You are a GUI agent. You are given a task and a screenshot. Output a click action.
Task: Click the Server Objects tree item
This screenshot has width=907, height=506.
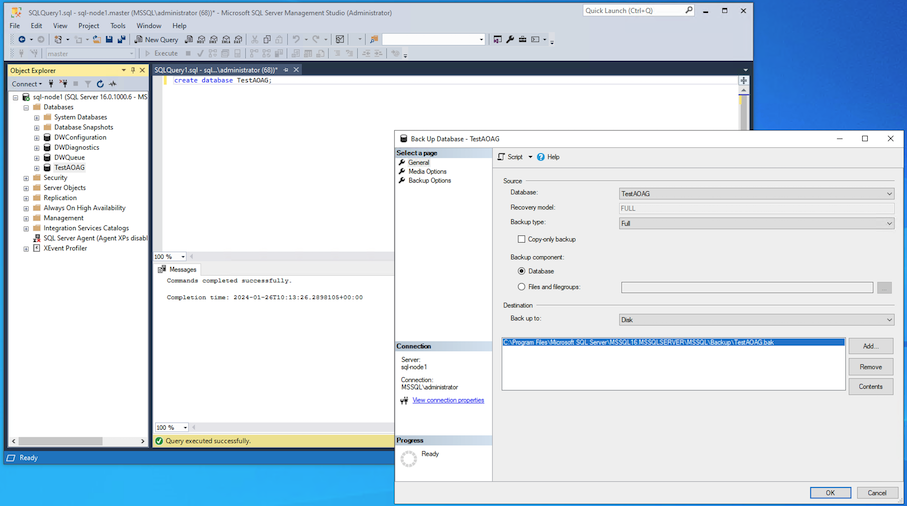coord(64,188)
